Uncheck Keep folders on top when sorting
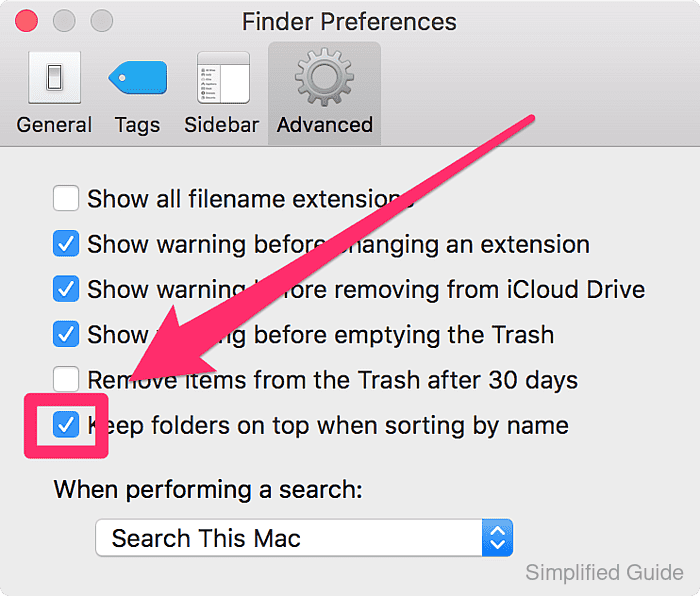 tap(66, 425)
